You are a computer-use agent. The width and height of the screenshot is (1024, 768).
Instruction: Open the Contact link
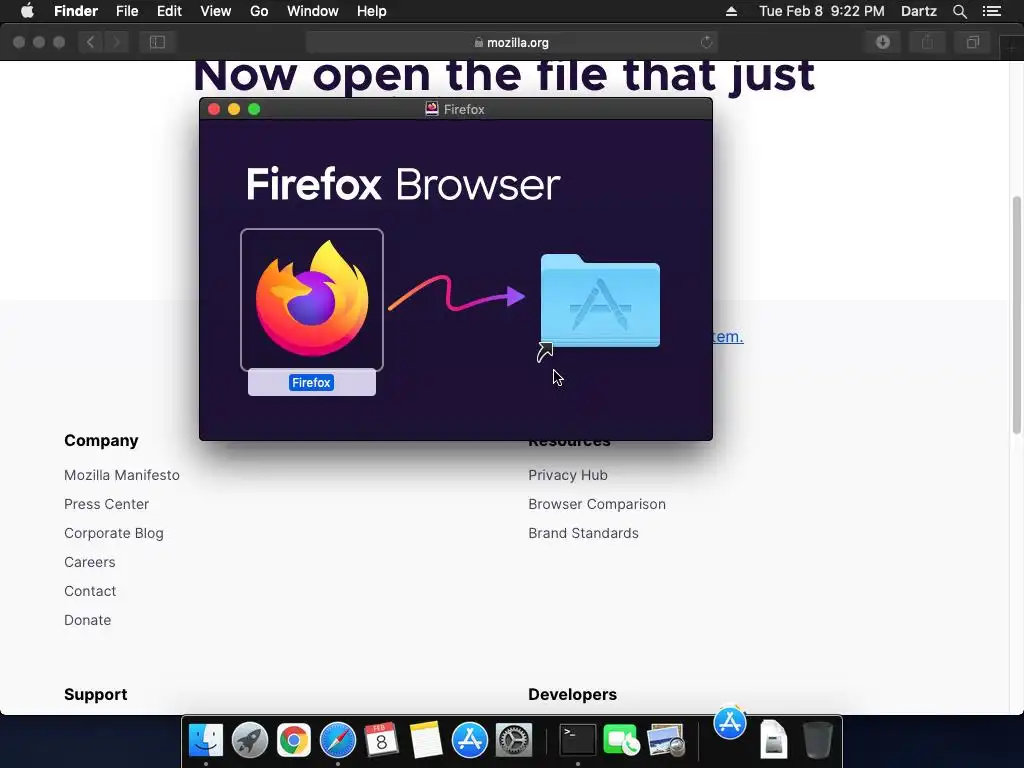90,591
